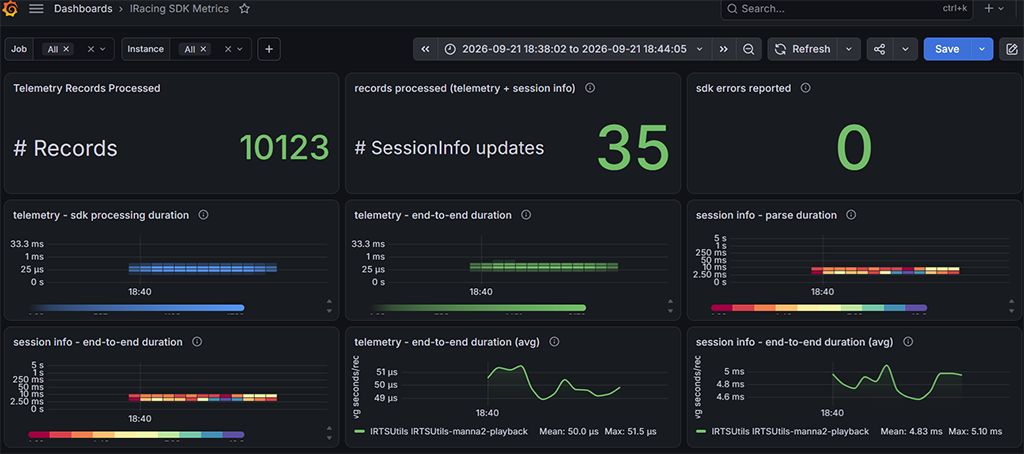Remove the All value from the Job filter
This screenshot has width=1024, height=454.
[x=66, y=49]
